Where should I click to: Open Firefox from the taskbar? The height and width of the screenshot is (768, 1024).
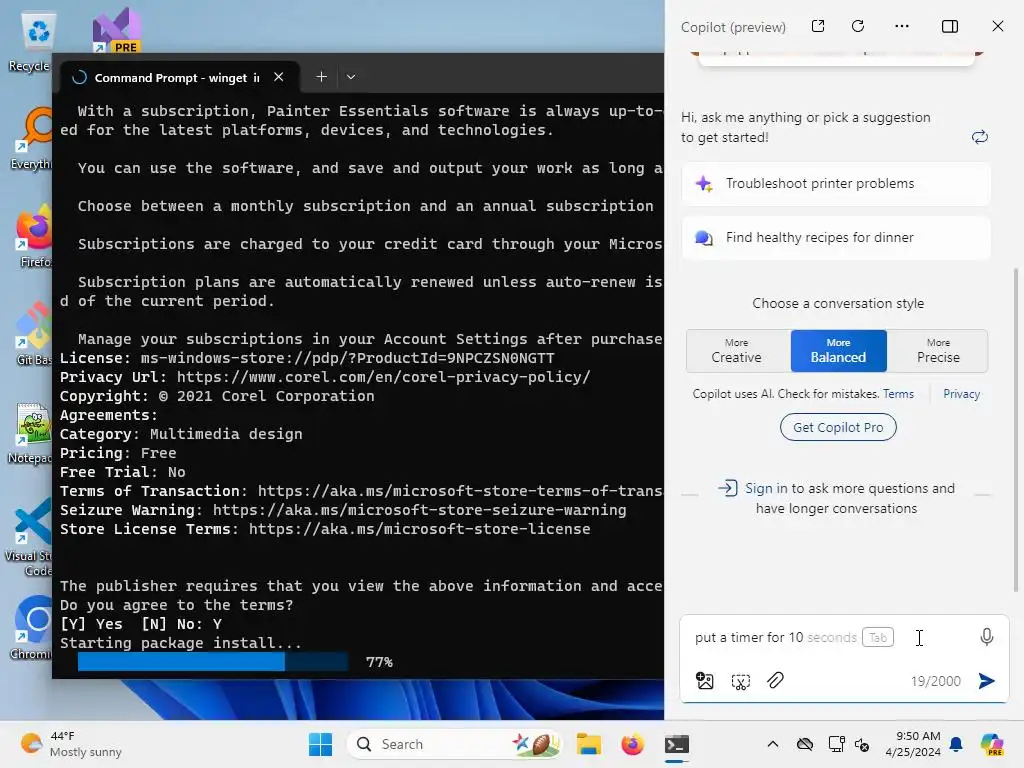click(632, 744)
